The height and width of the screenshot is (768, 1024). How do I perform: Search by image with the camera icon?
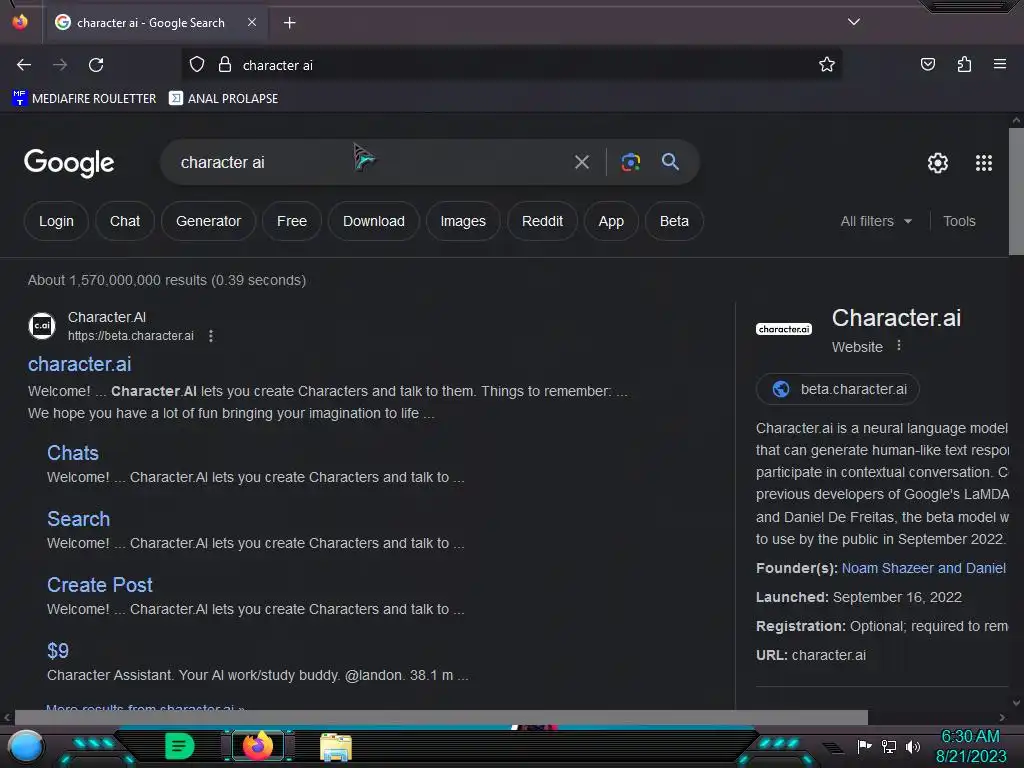click(630, 162)
